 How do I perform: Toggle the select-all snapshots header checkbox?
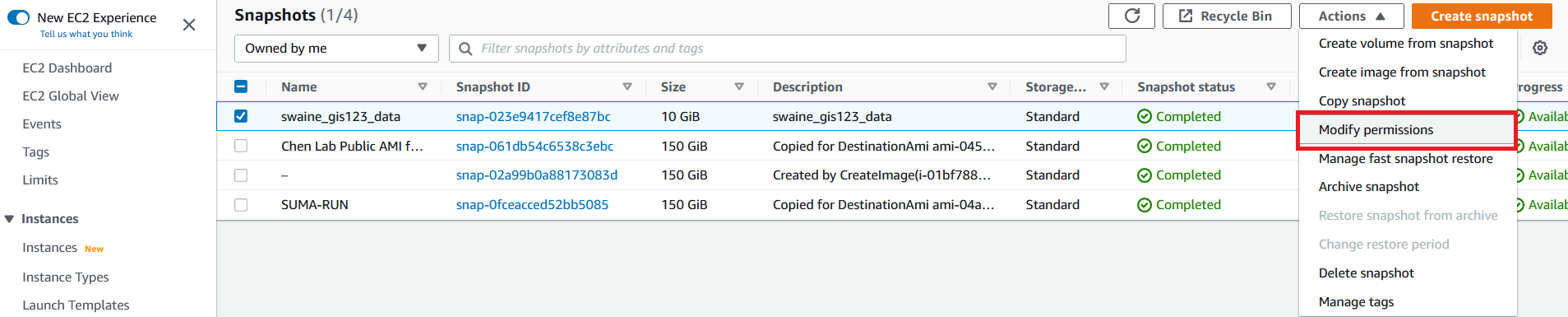coord(241,86)
